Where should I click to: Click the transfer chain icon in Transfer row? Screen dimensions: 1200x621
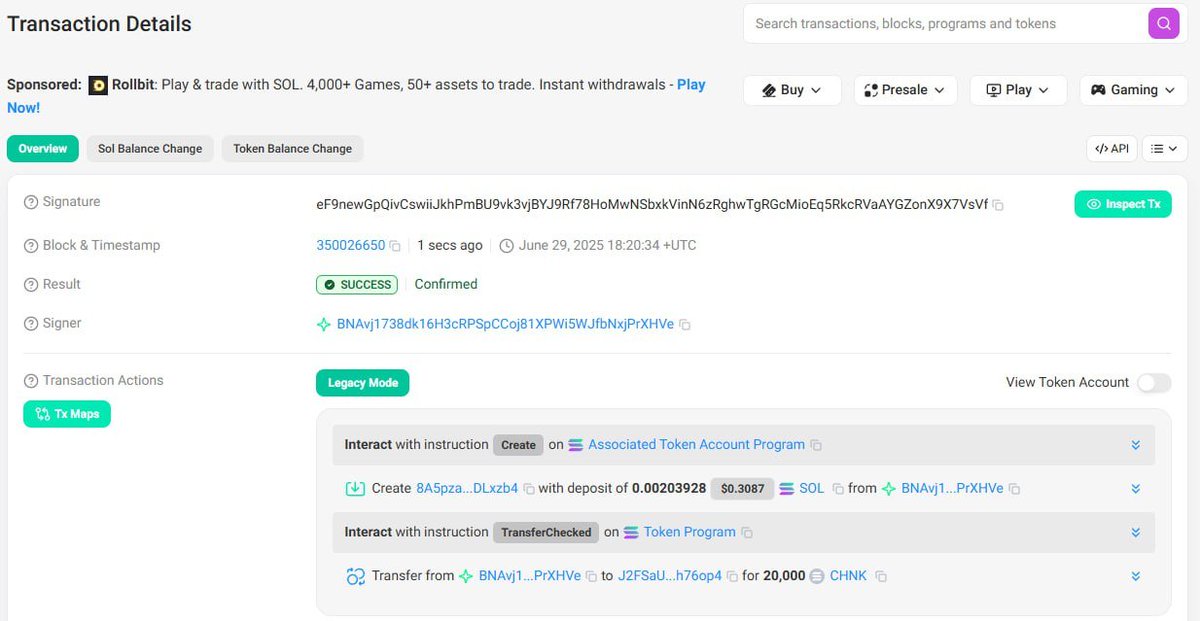[355, 577]
